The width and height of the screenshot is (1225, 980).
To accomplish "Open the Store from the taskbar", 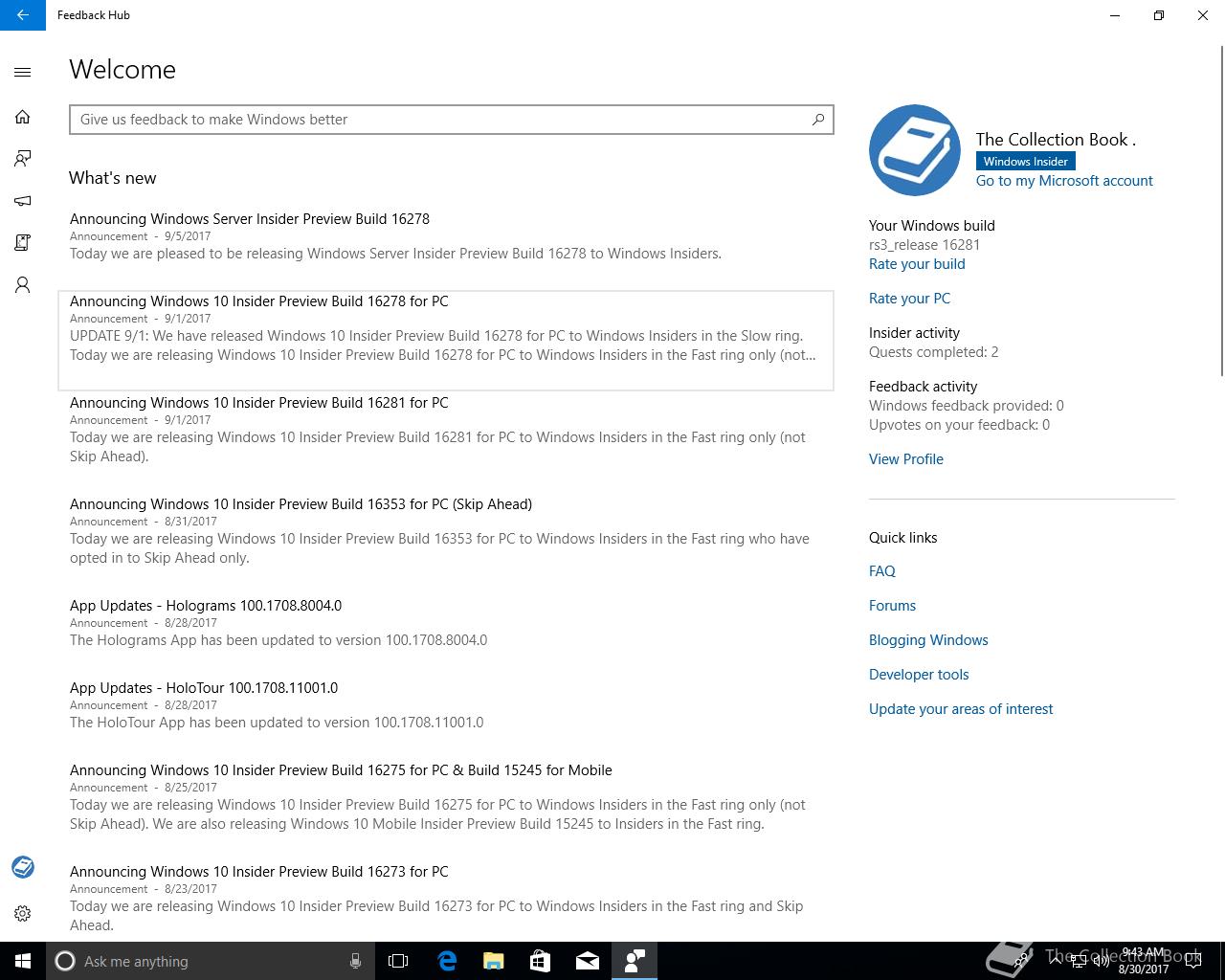I will [x=541, y=961].
